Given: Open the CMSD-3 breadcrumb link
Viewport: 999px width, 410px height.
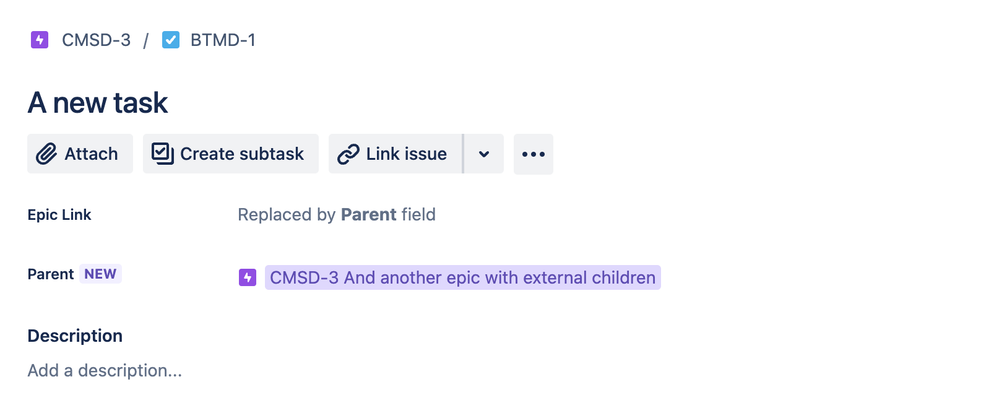Looking at the screenshot, I should coord(96,40).
